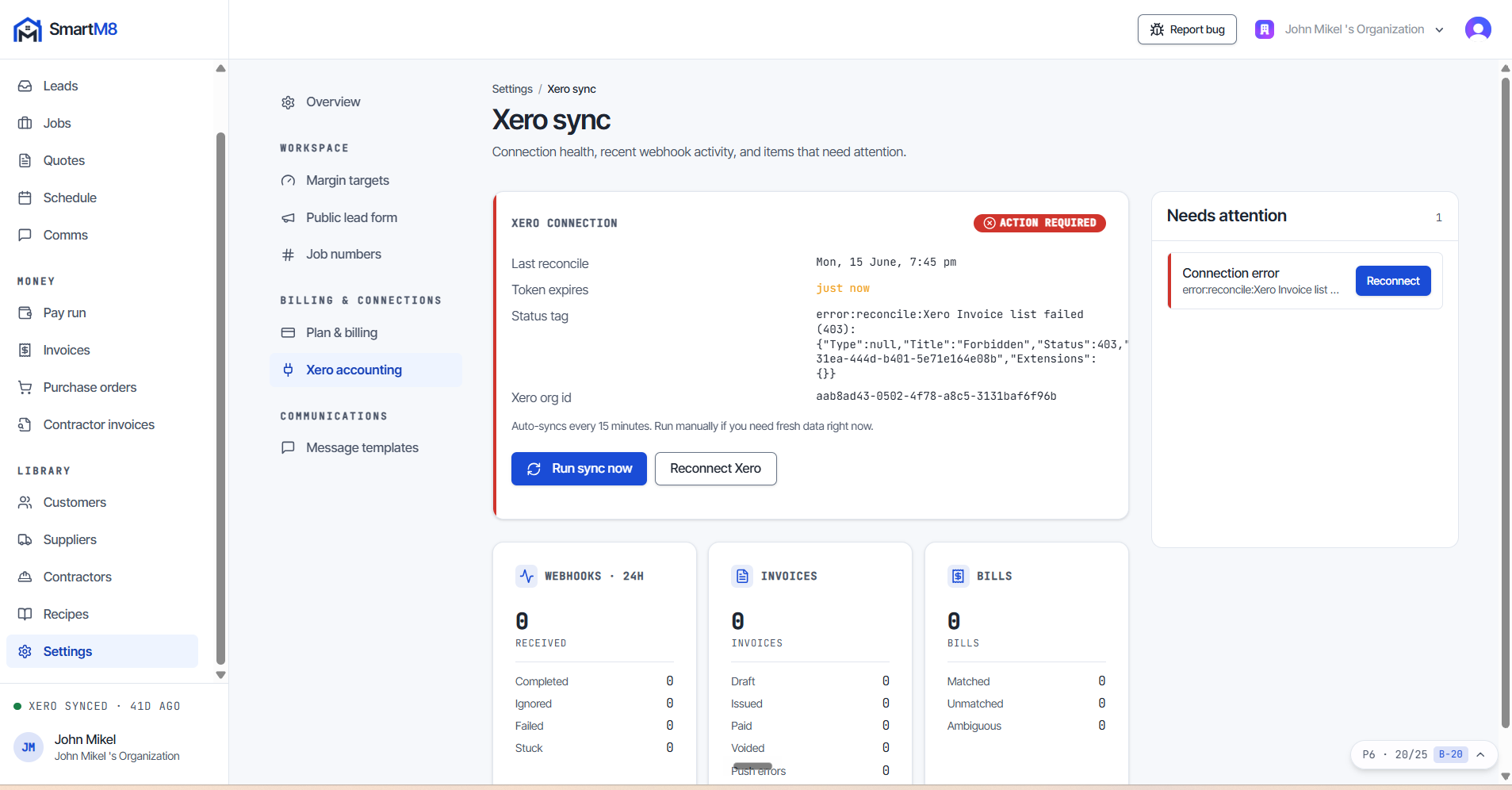Click the B-20 build badge

point(1451,754)
